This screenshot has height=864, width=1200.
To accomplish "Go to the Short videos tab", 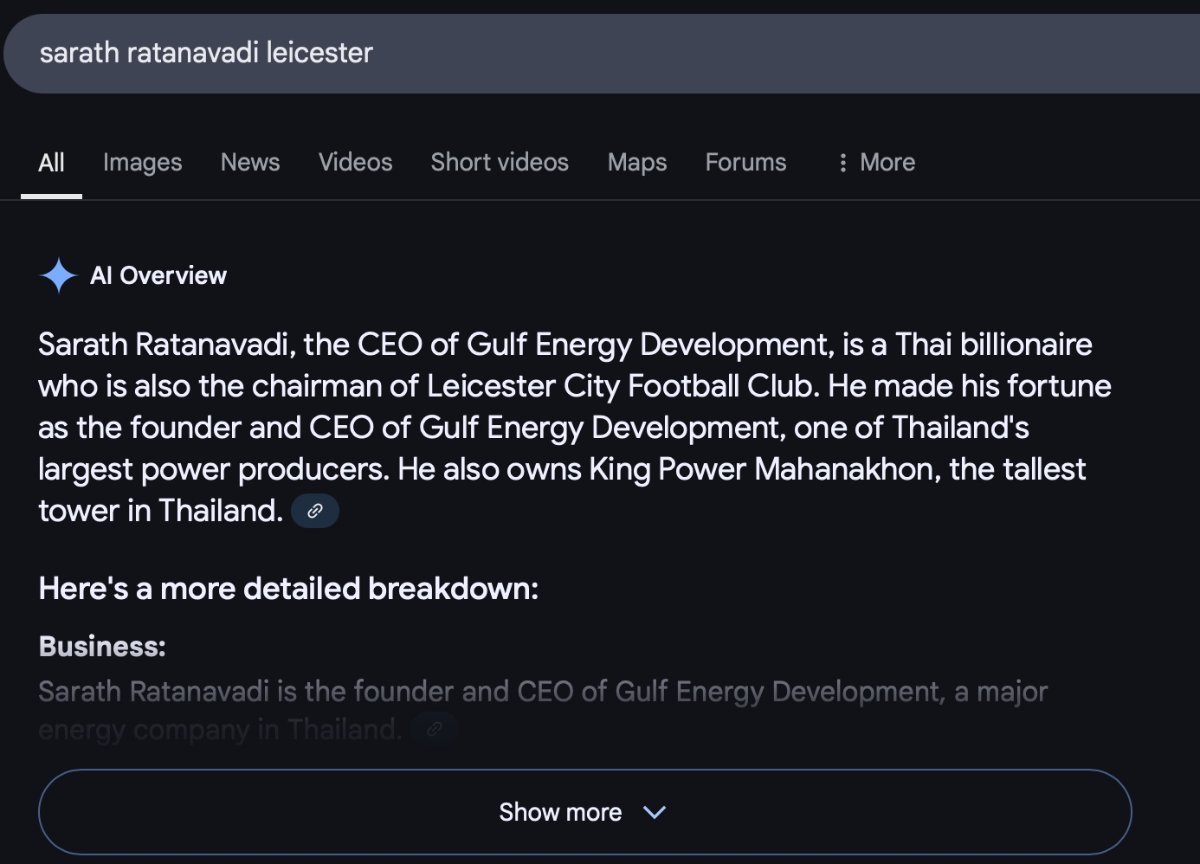I will click(499, 162).
